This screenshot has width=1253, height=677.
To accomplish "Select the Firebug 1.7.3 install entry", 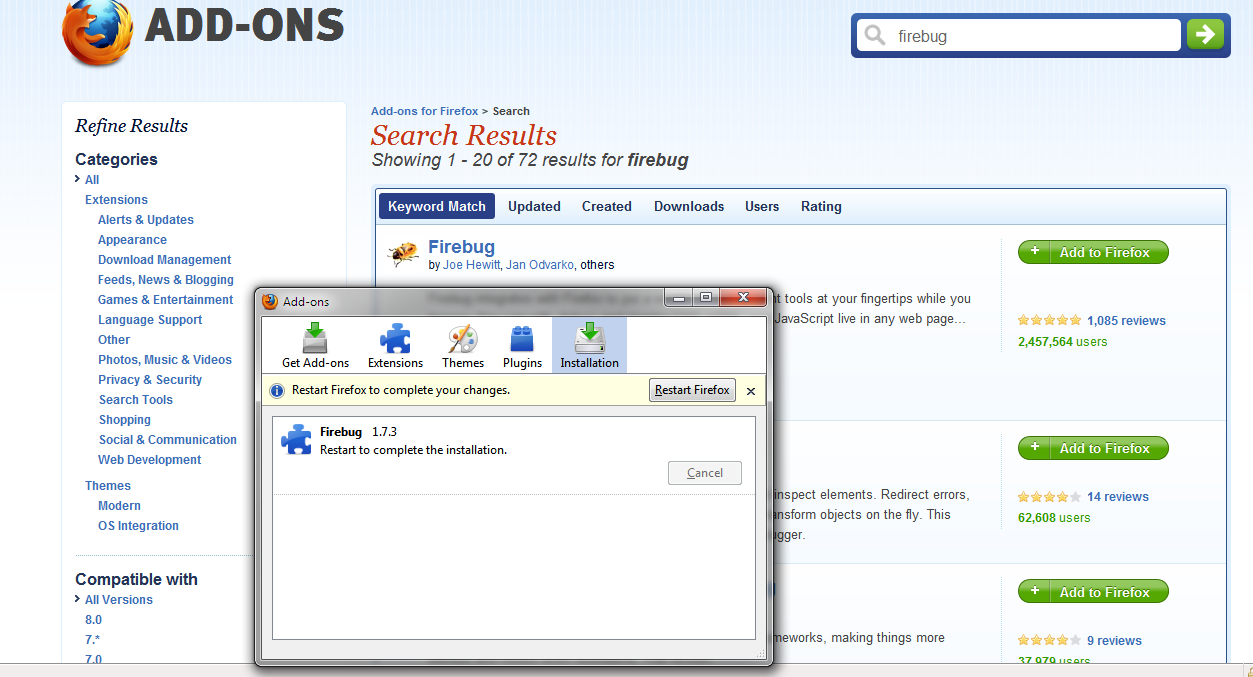I will pyautogui.click(x=514, y=455).
